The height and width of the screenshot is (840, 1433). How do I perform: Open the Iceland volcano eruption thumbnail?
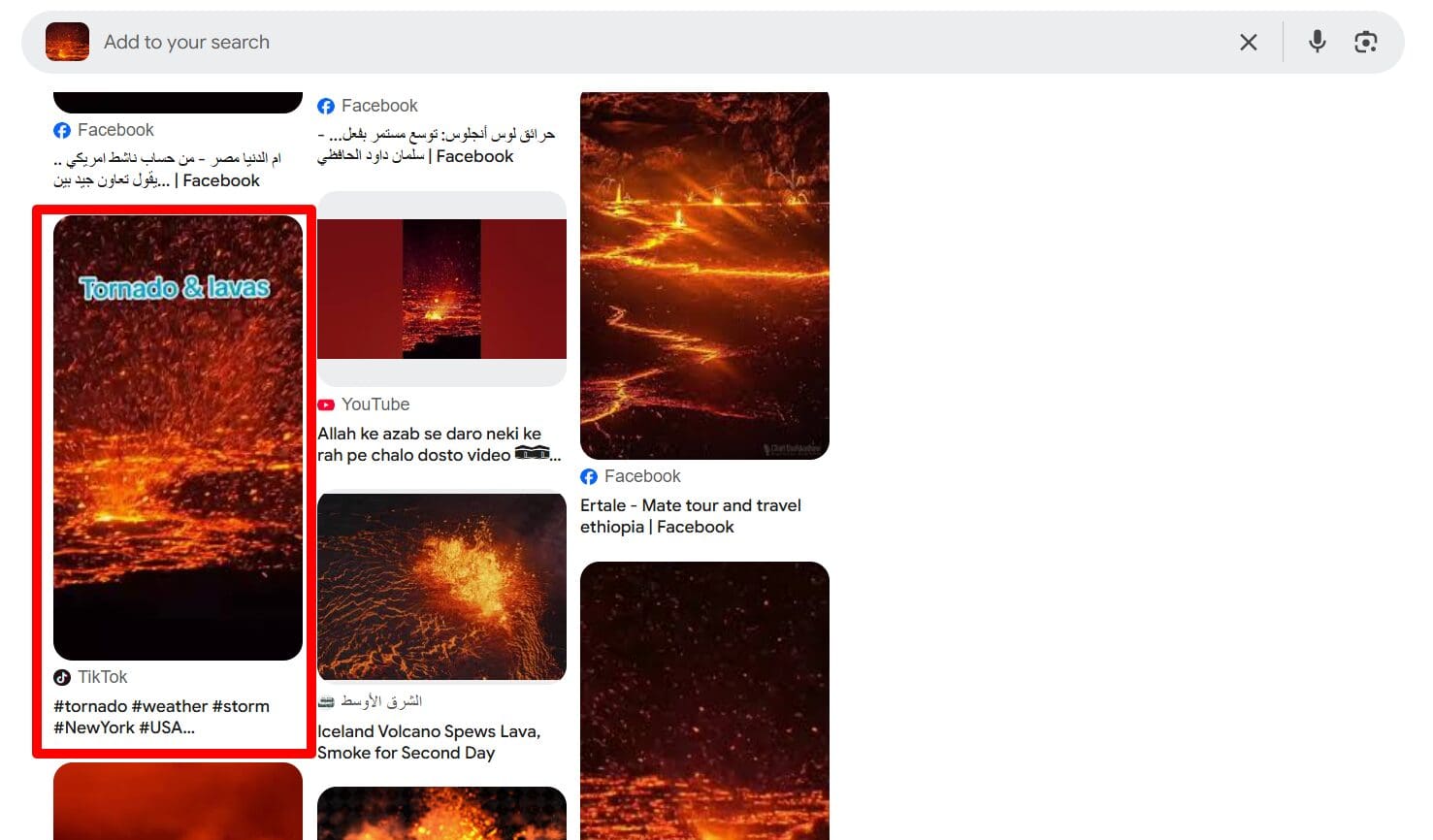point(441,587)
